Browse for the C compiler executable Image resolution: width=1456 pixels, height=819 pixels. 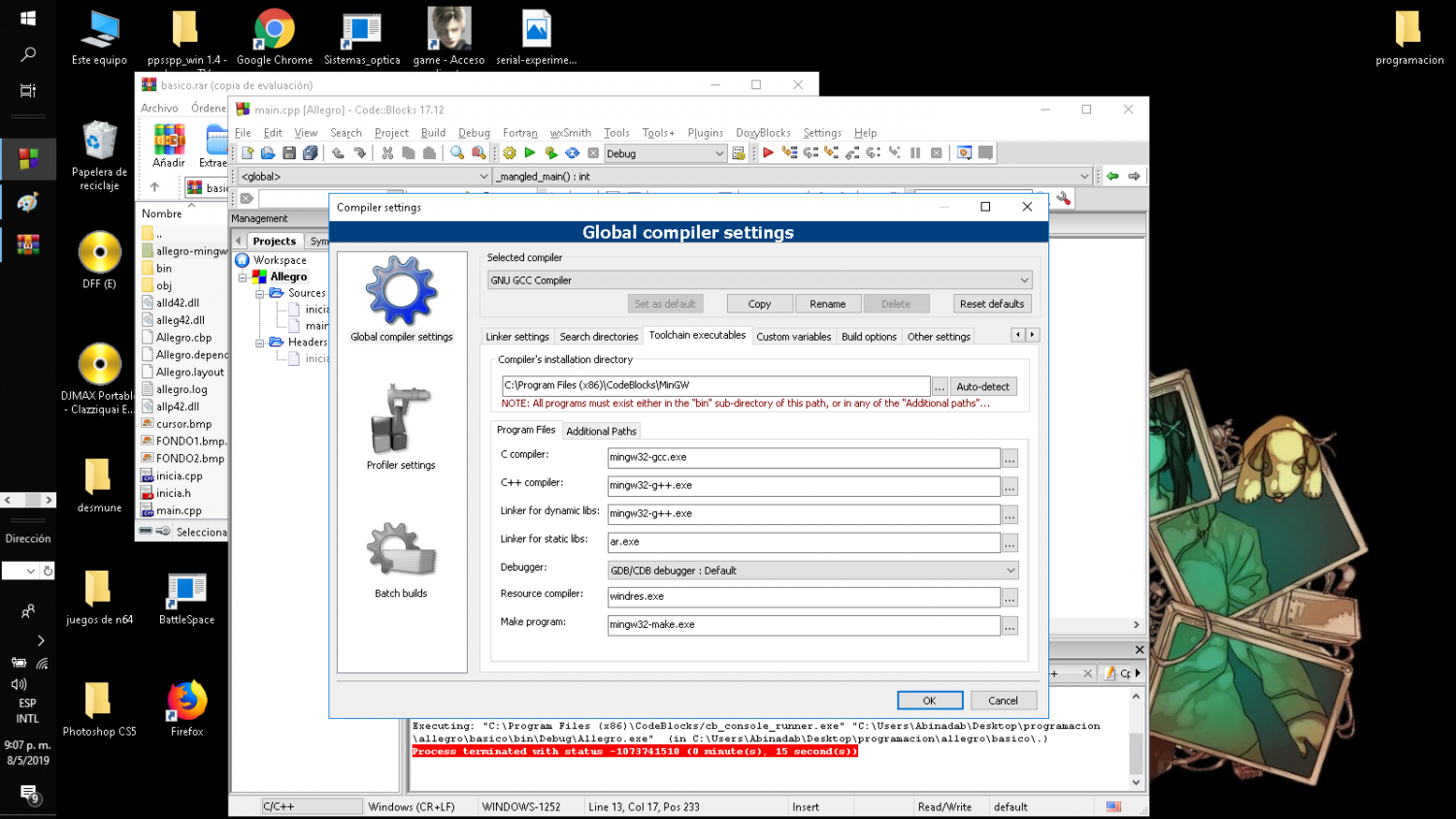pyautogui.click(x=1009, y=458)
